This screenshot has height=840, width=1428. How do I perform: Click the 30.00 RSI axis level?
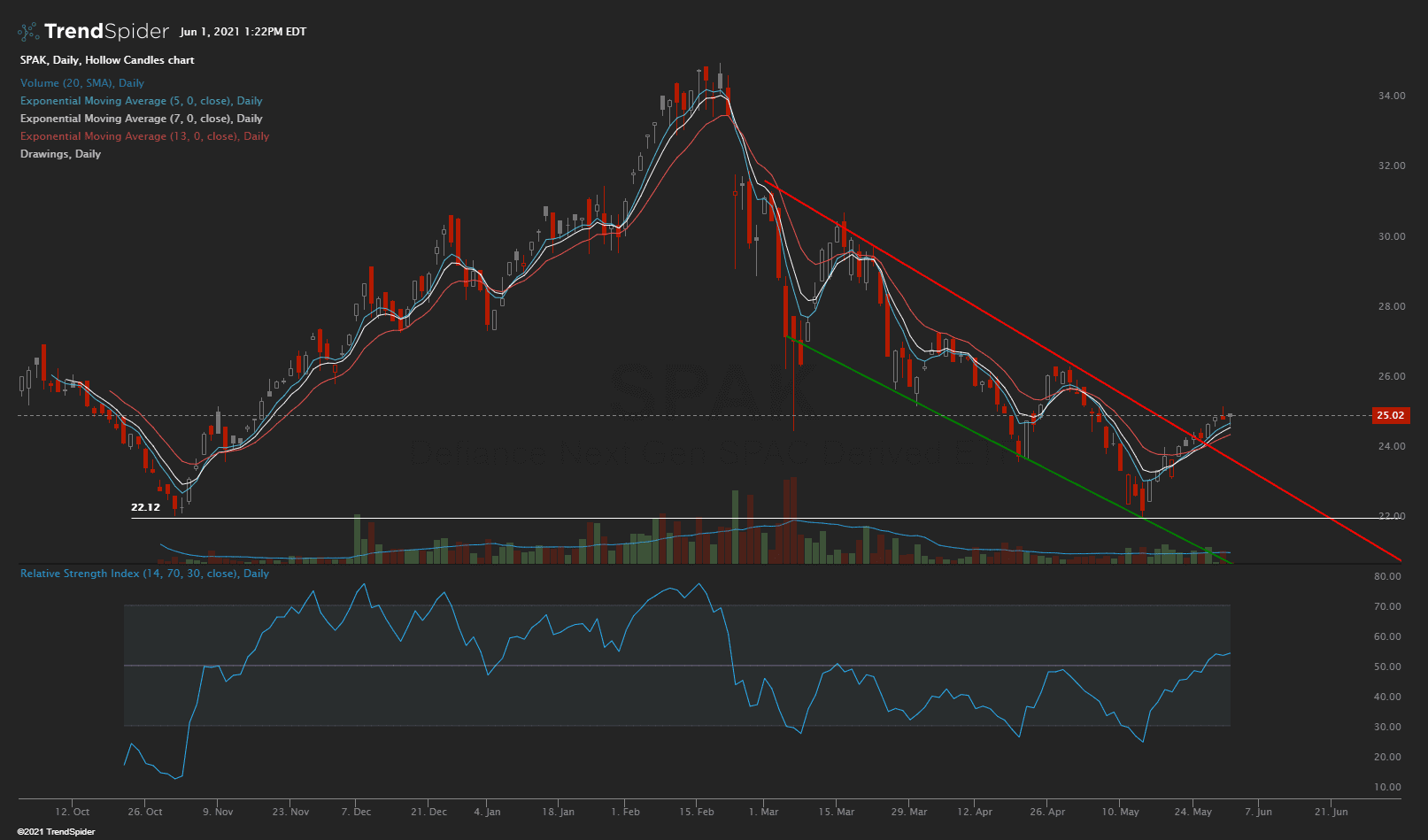tap(1386, 728)
